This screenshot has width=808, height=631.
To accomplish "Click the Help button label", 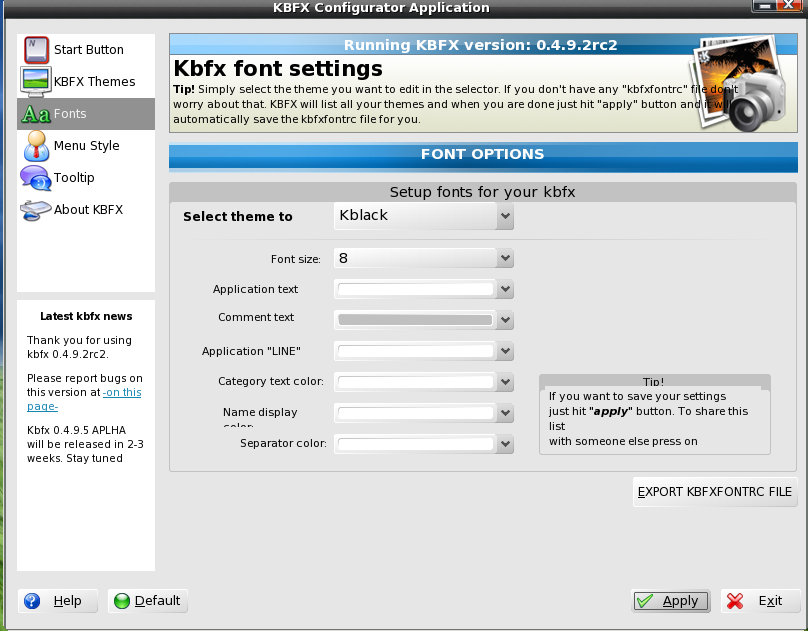I will 68,601.
